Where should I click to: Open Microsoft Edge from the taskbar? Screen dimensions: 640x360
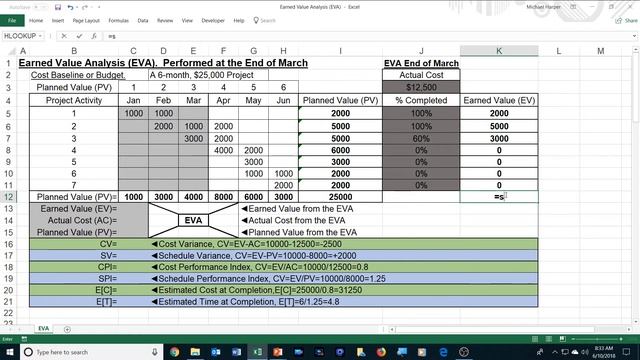[x=443, y=352]
